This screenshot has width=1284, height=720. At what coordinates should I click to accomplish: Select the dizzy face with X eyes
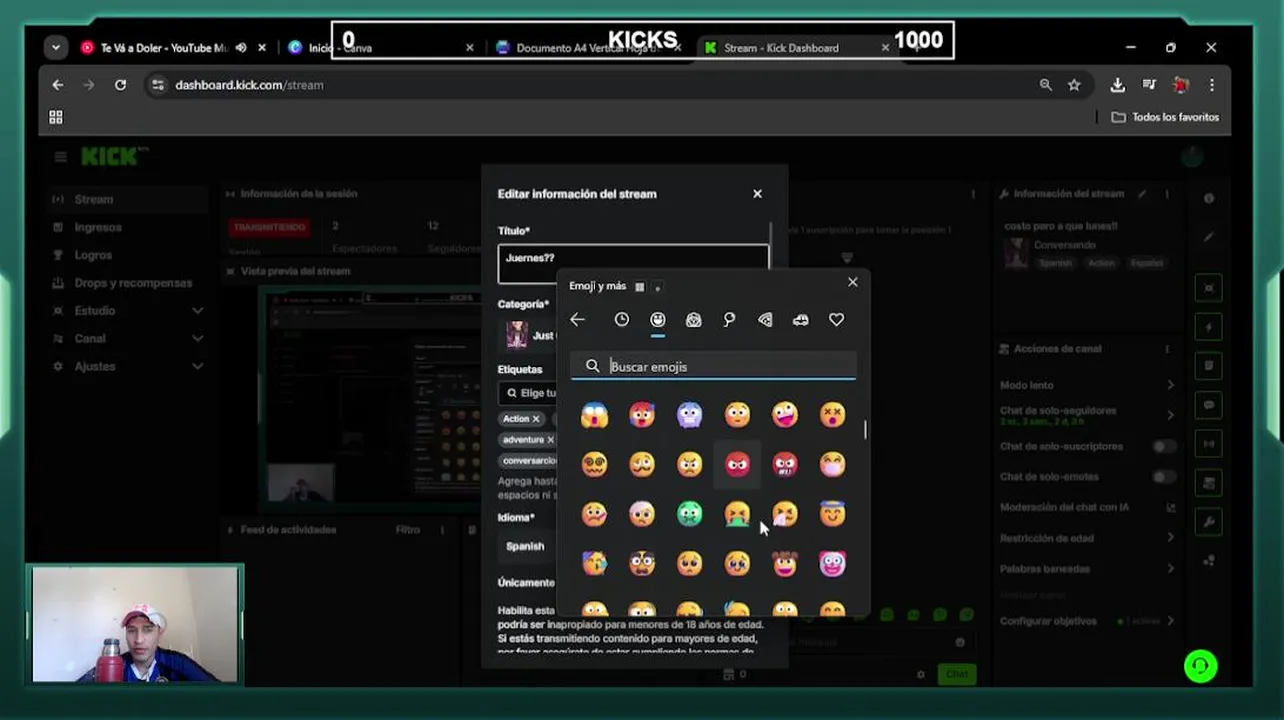coord(832,415)
